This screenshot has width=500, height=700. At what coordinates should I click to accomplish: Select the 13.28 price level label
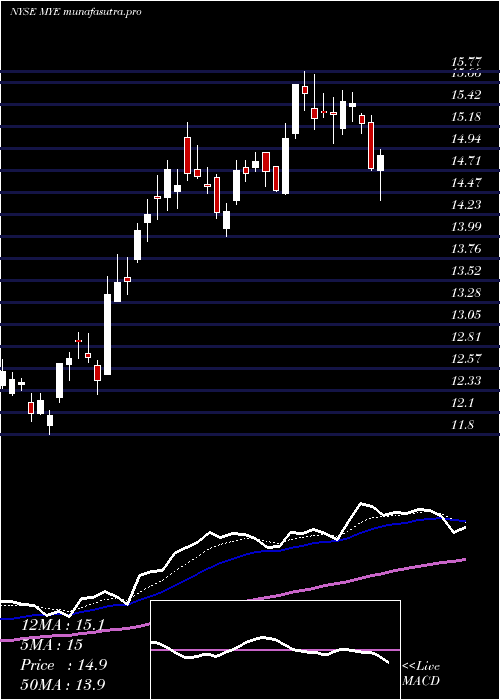466,293
